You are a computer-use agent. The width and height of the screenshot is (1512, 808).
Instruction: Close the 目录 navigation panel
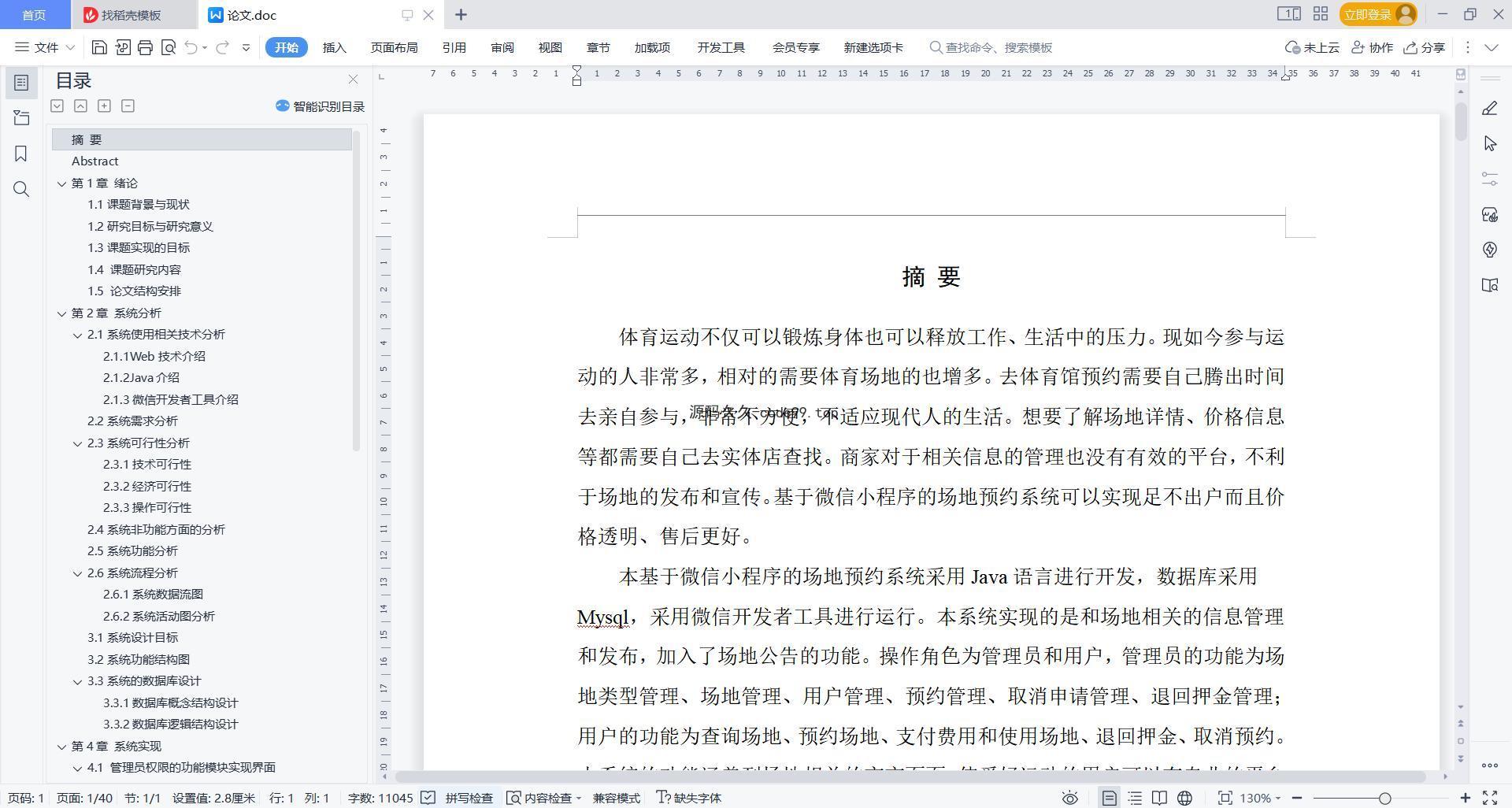click(353, 80)
